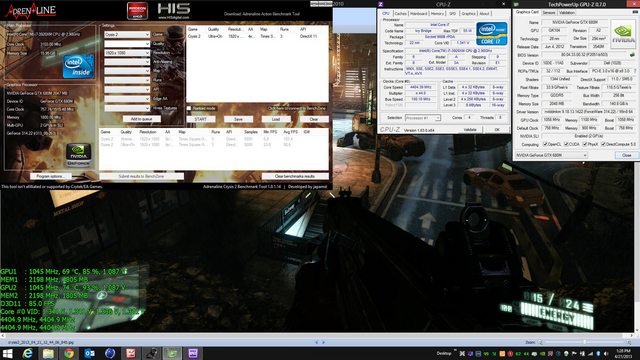Screen dimensions: 640x360
Task: Click the Intel Core i7 badge in CPU-Z
Action: tap(491, 33)
